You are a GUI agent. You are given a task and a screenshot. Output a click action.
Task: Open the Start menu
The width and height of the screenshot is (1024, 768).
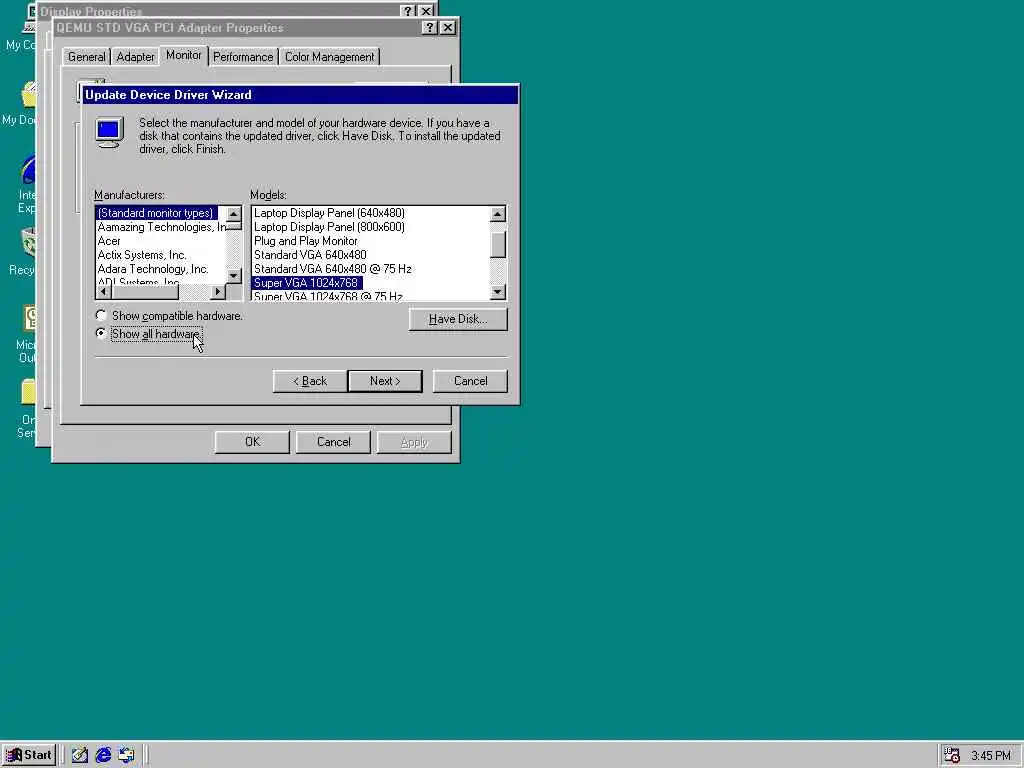point(29,755)
